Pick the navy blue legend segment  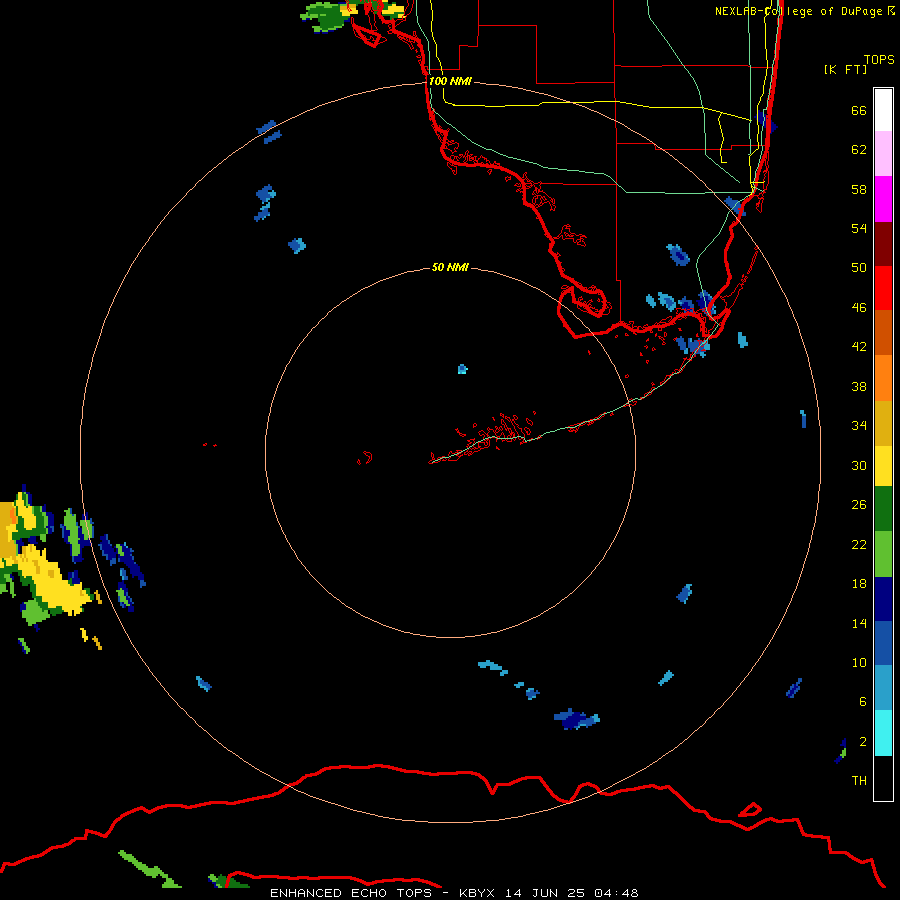(x=883, y=599)
